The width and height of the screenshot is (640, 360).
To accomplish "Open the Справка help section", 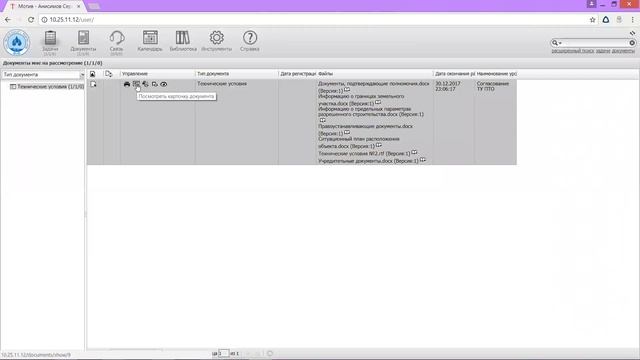I will coord(249,41).
